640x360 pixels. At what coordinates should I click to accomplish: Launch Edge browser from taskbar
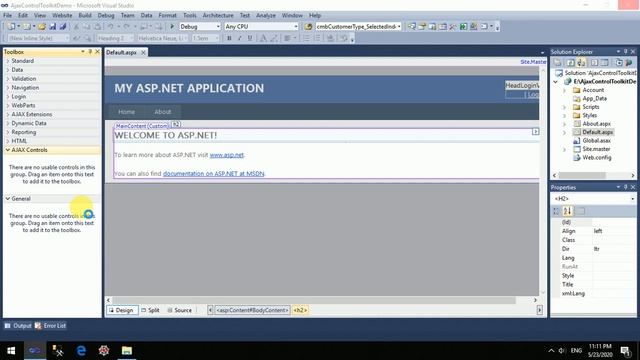coord(81,351)
